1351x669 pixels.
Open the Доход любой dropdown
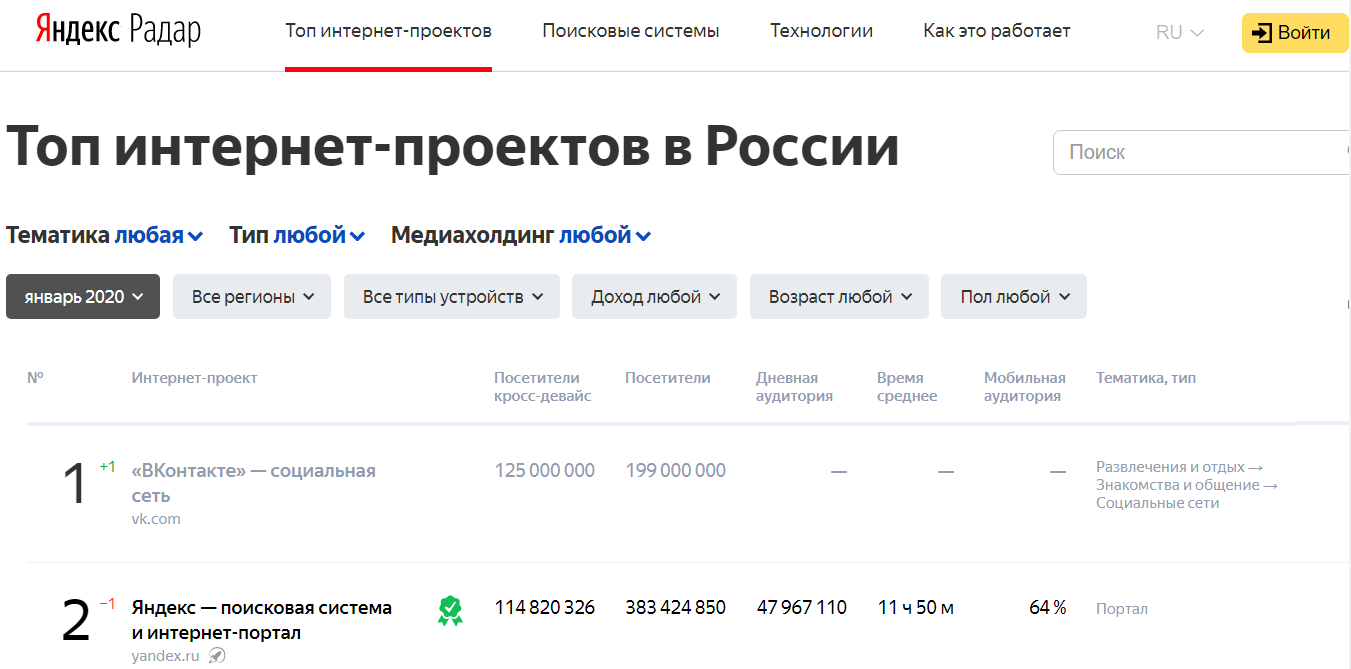coord(654,297)
